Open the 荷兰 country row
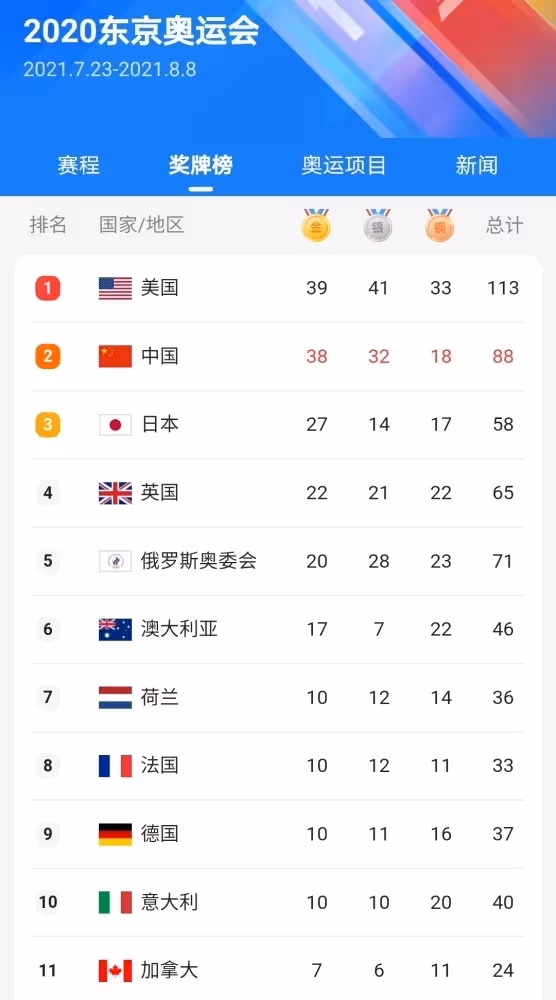 click(278, 698)
